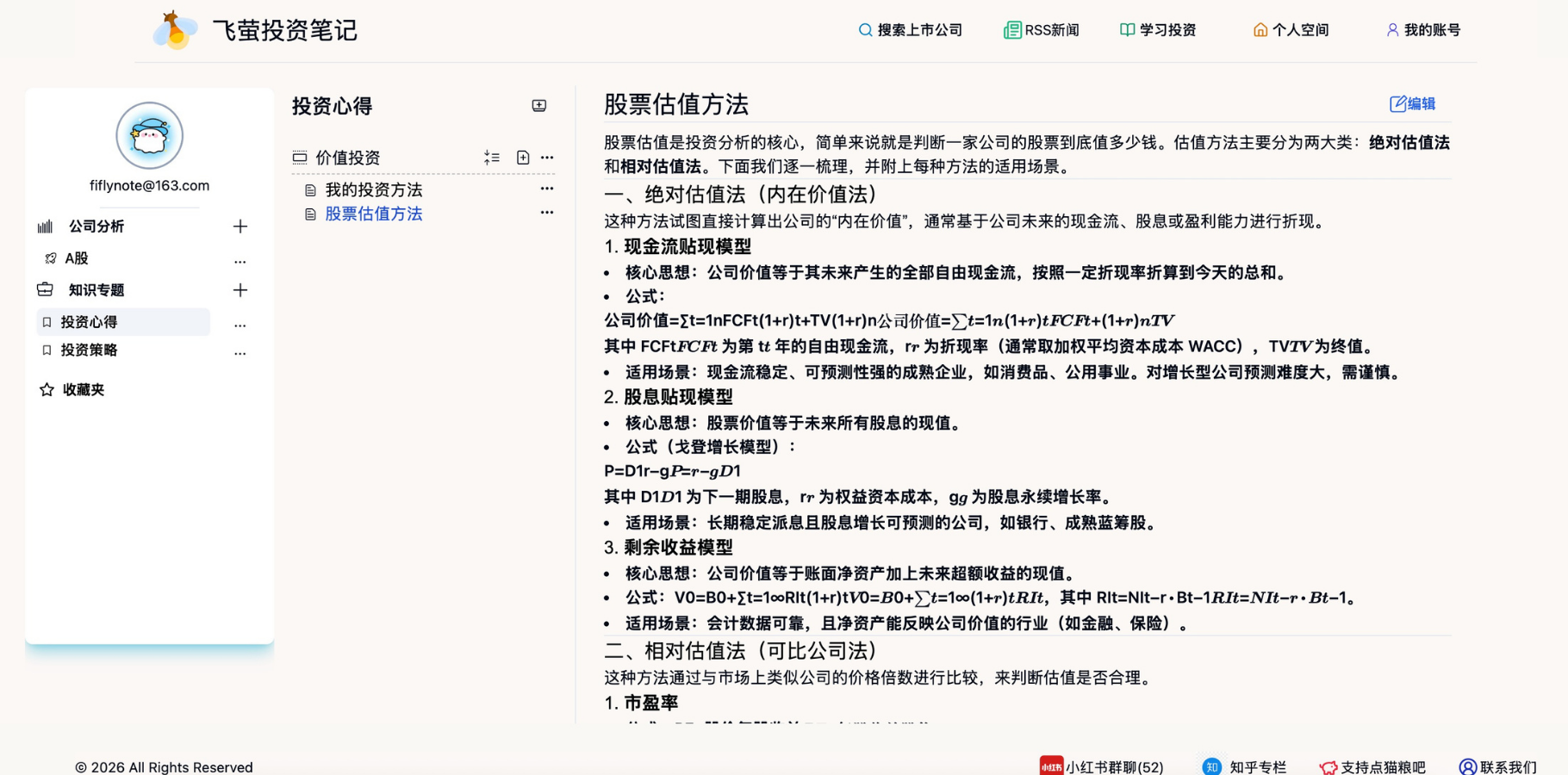Click the add-section icon beside 投资心得 heading
The image size is (1568, 775).
(539, 106)
